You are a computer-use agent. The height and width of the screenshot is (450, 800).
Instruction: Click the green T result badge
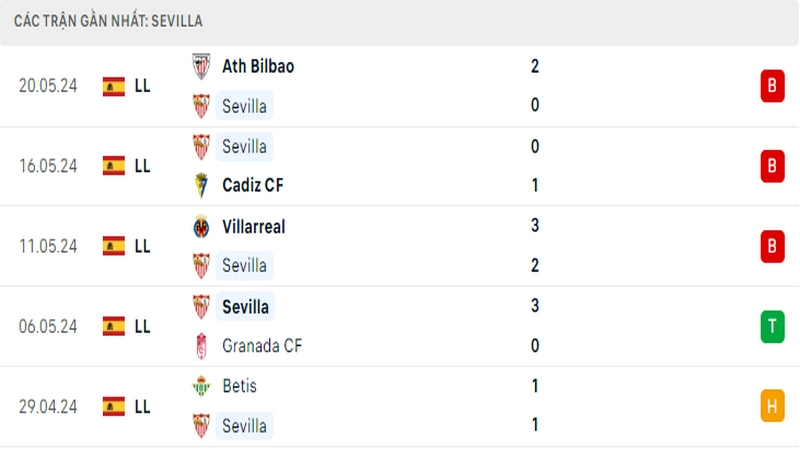tap(771, 326)
